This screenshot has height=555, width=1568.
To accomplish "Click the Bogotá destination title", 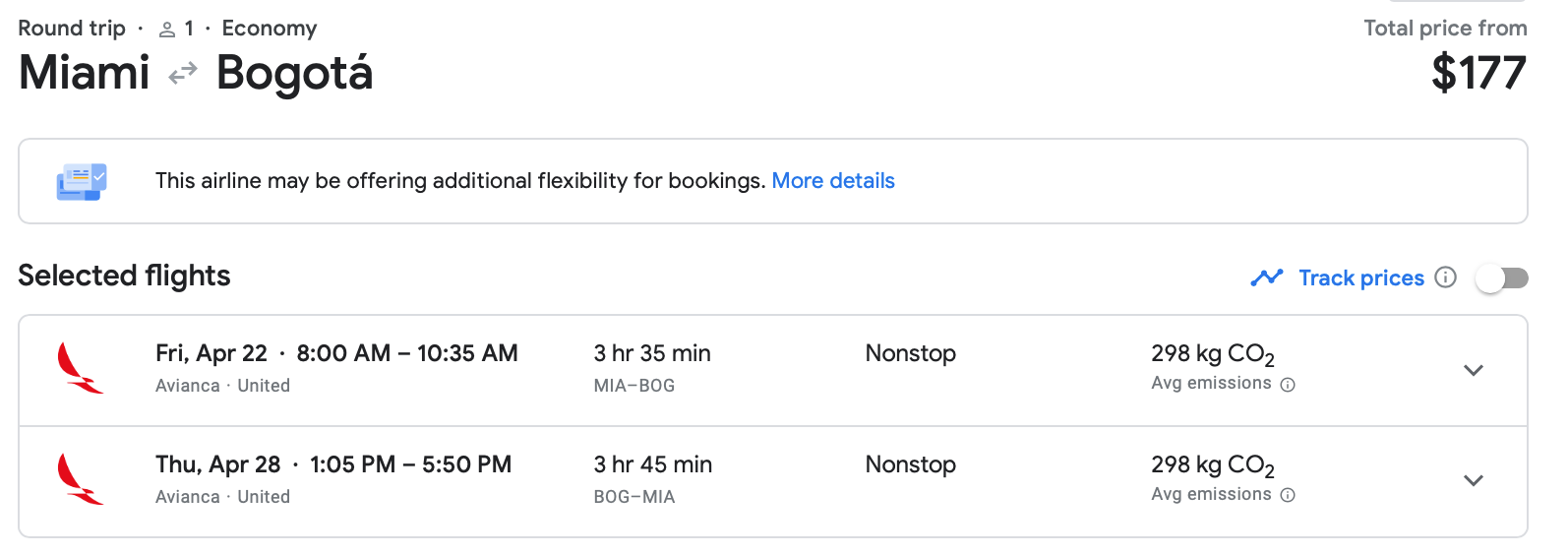I will click(294, 74).
